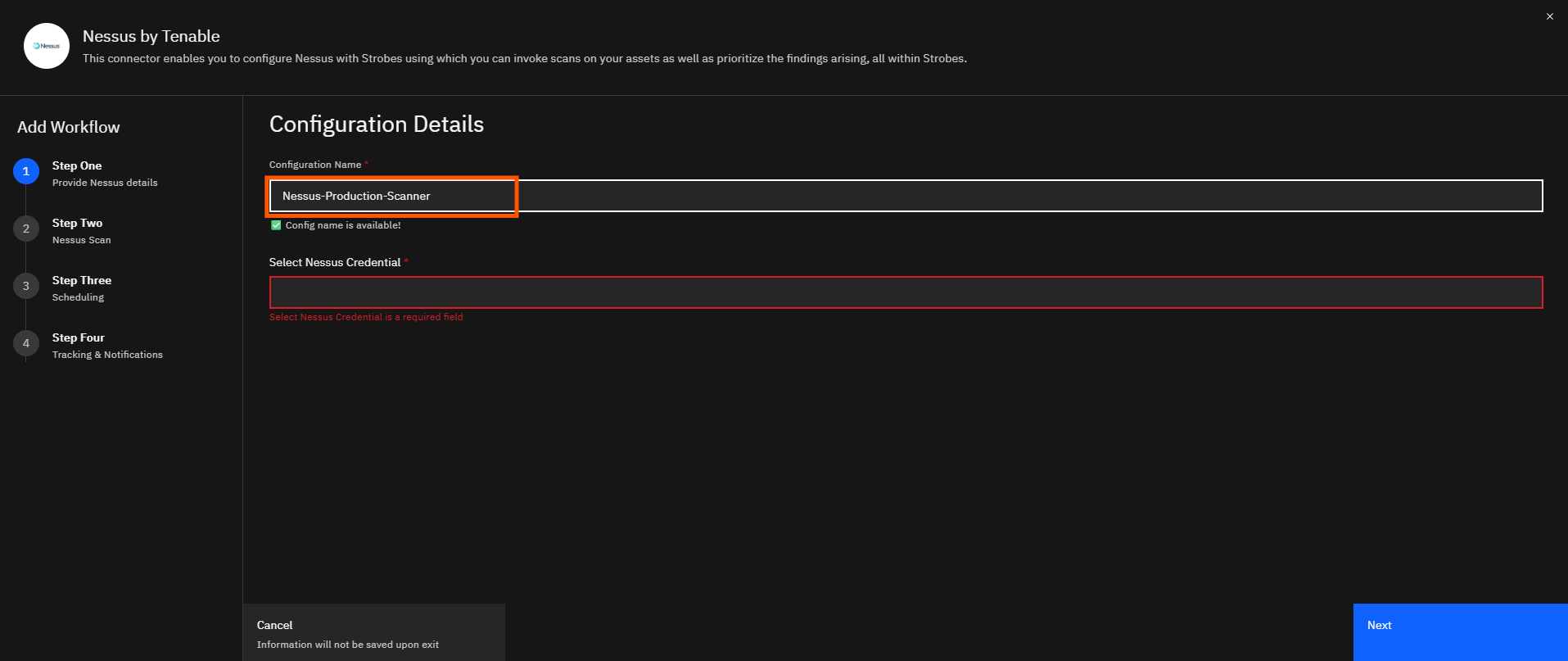The height and width of the screenshot is (661, 1568).
Task: Click the Cancel button
Action: click(373, 632)
